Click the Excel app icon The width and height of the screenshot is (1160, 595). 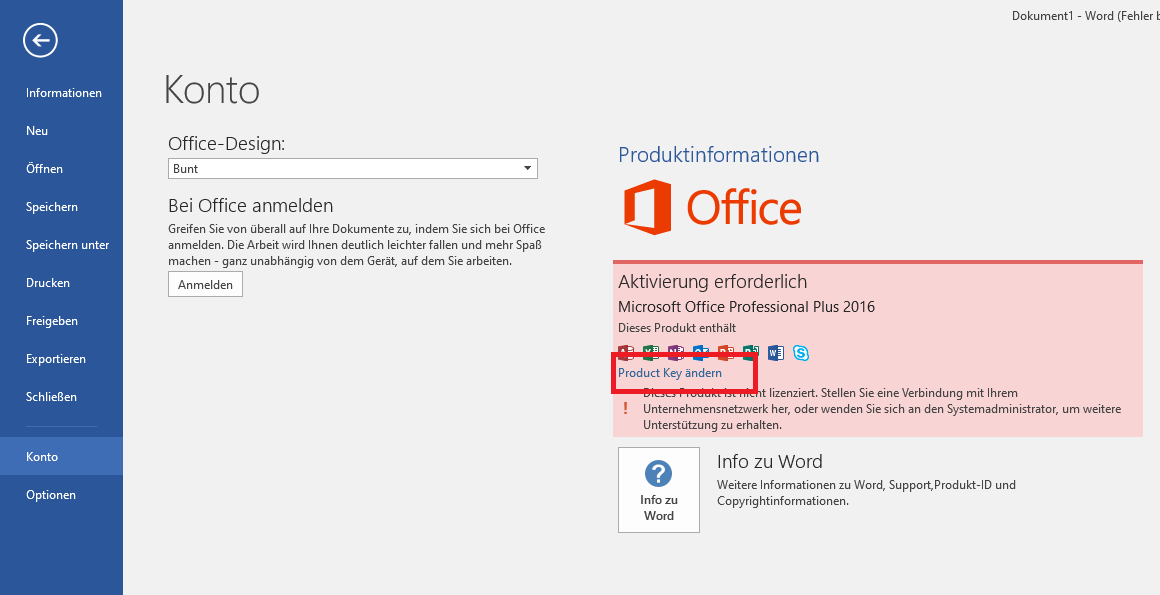click(651, 352)
